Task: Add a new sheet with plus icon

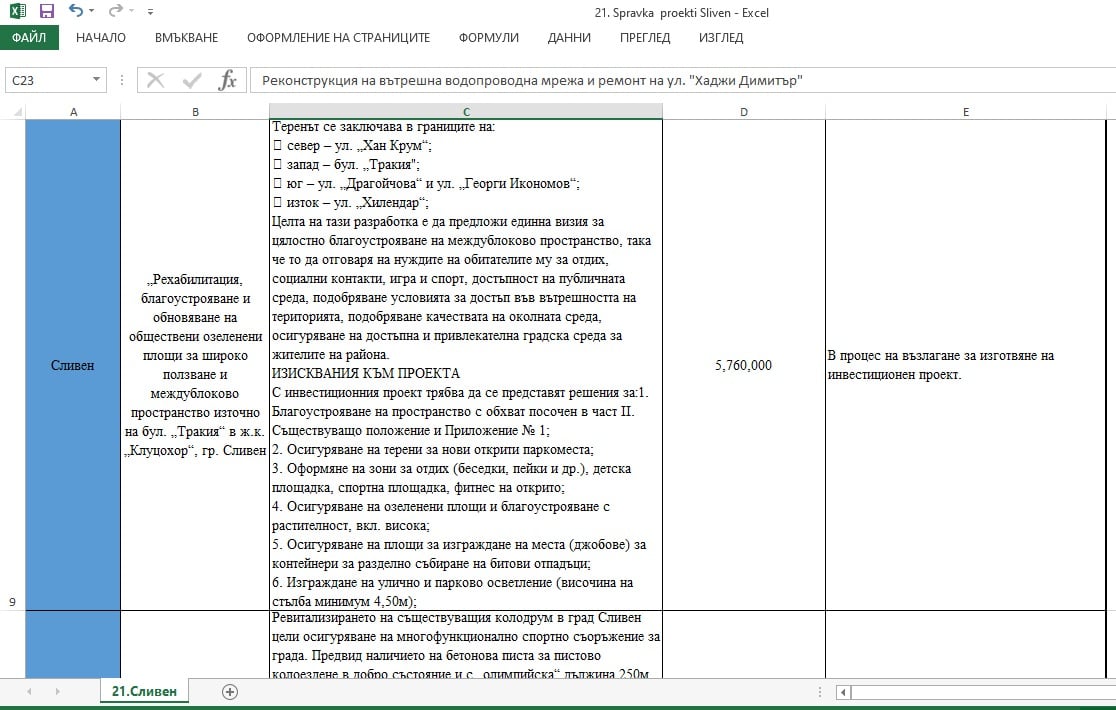Action: pyautogui.click(x=230, y=691)
